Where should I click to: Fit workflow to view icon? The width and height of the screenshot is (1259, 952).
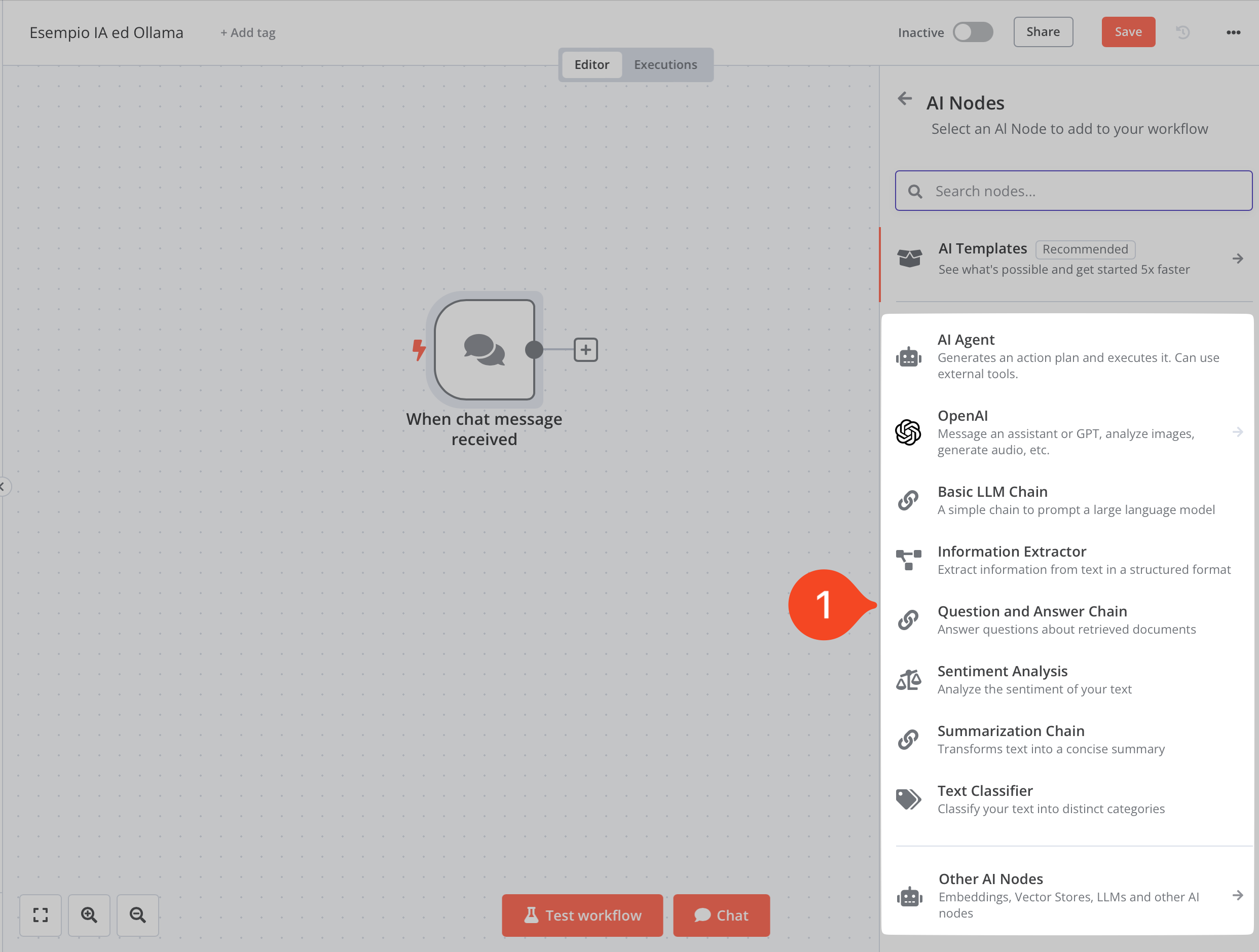(x=41, y=915)
